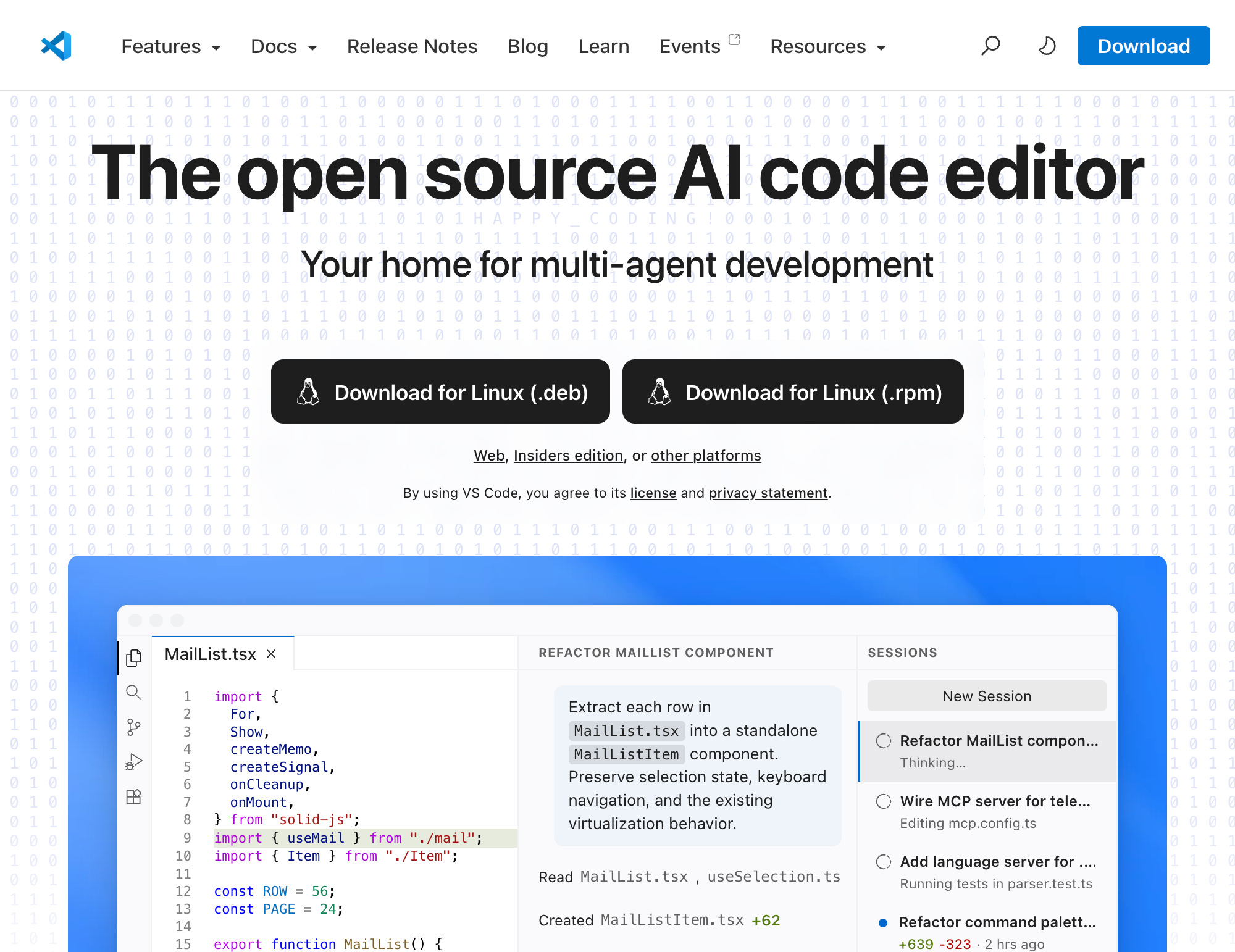Go to the Blog page

tap(528, 46)
